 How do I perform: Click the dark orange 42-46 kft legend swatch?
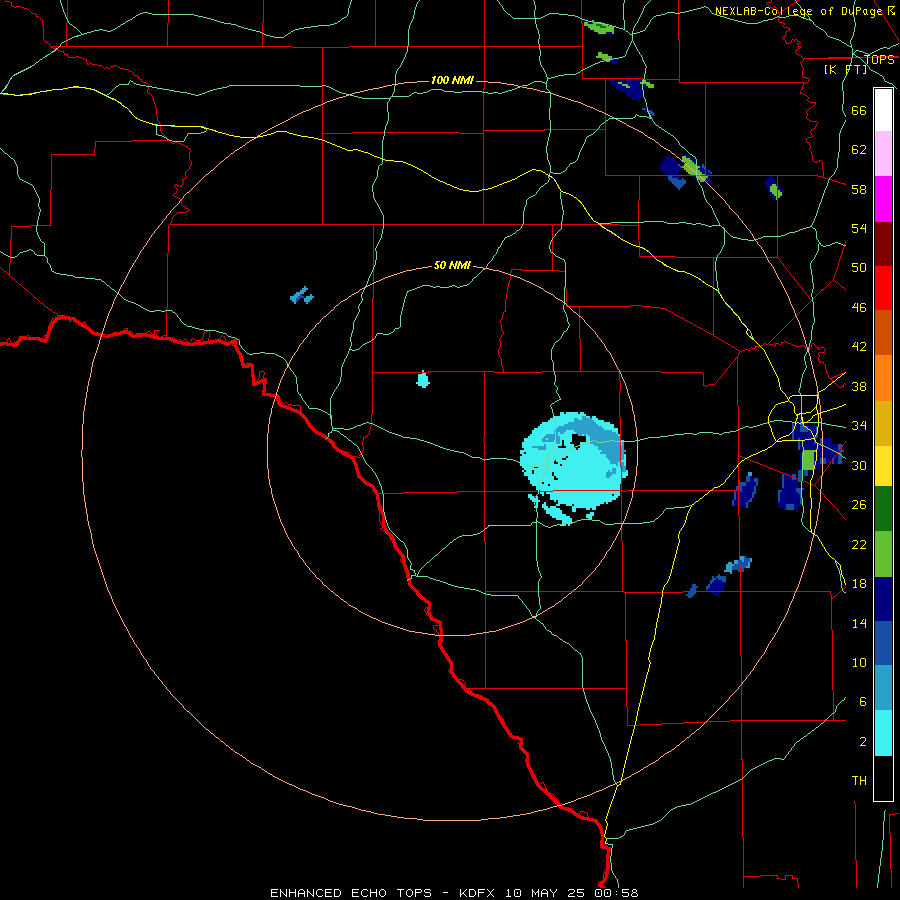point(883,333)
